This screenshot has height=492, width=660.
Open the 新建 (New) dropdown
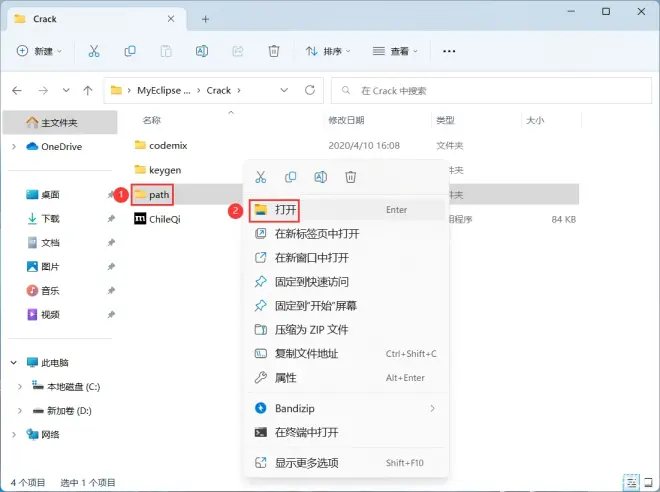(x=39, y=51)
